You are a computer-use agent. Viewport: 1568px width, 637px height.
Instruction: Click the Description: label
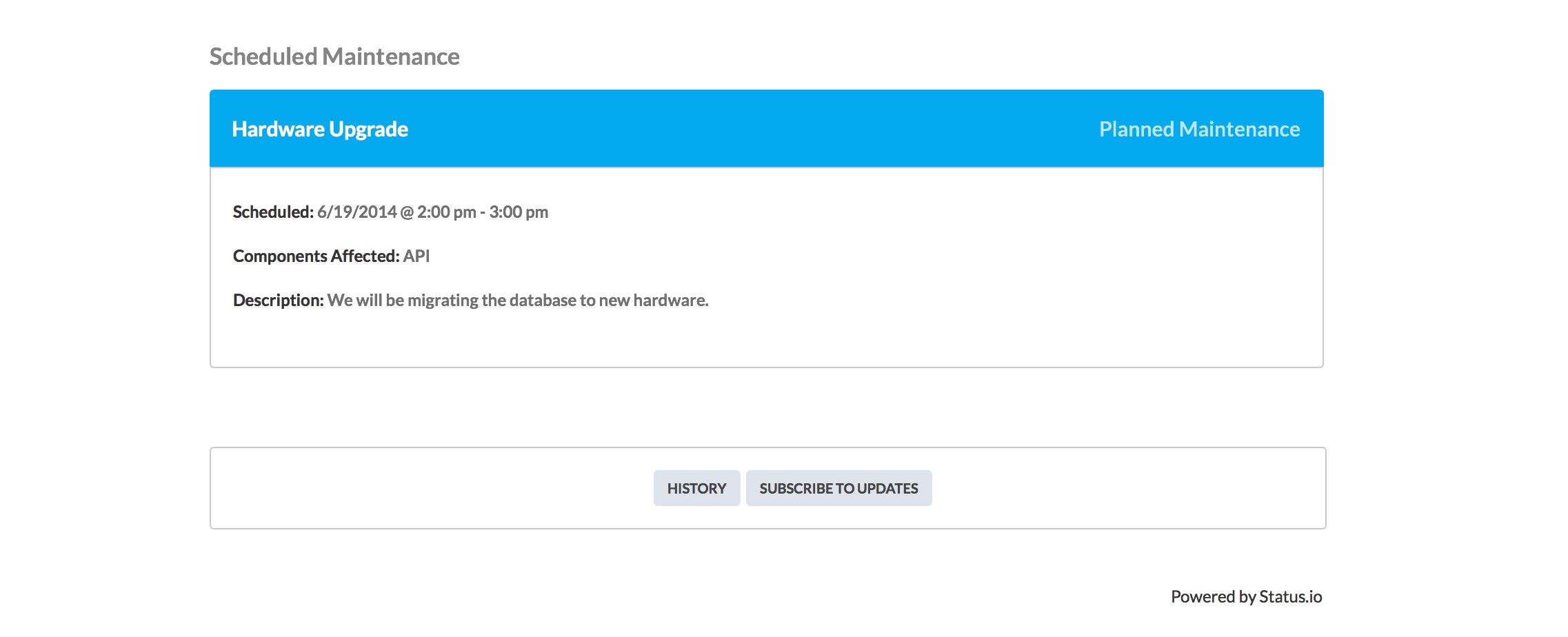[278, 300]
